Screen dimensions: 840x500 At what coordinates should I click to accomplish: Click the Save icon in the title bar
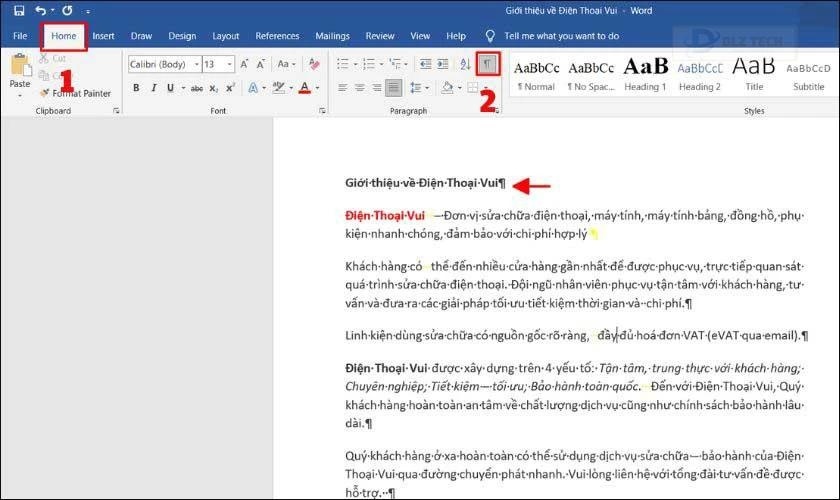coord(19,10)
